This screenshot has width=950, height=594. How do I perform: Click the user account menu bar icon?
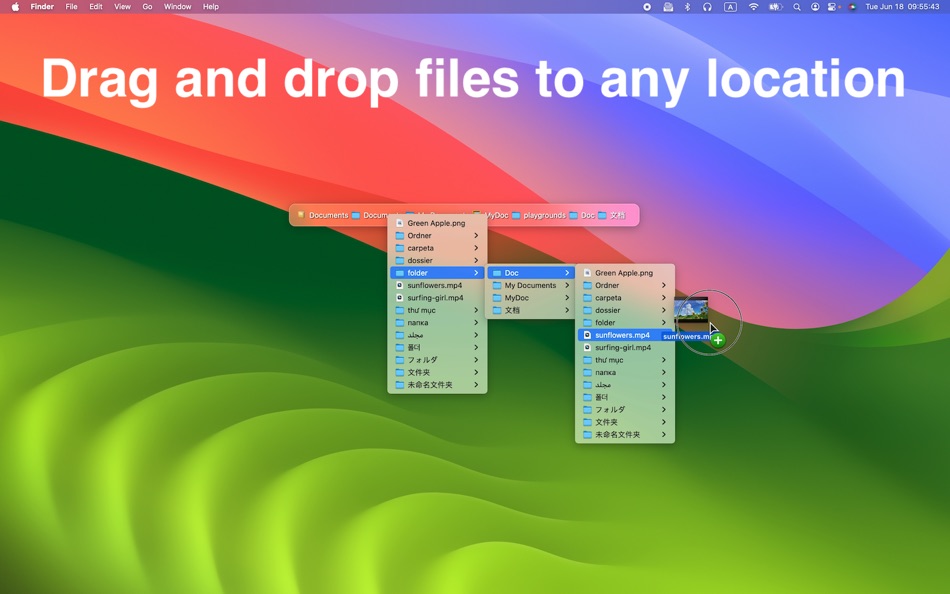pyautogui.click(x=815, y=7)
